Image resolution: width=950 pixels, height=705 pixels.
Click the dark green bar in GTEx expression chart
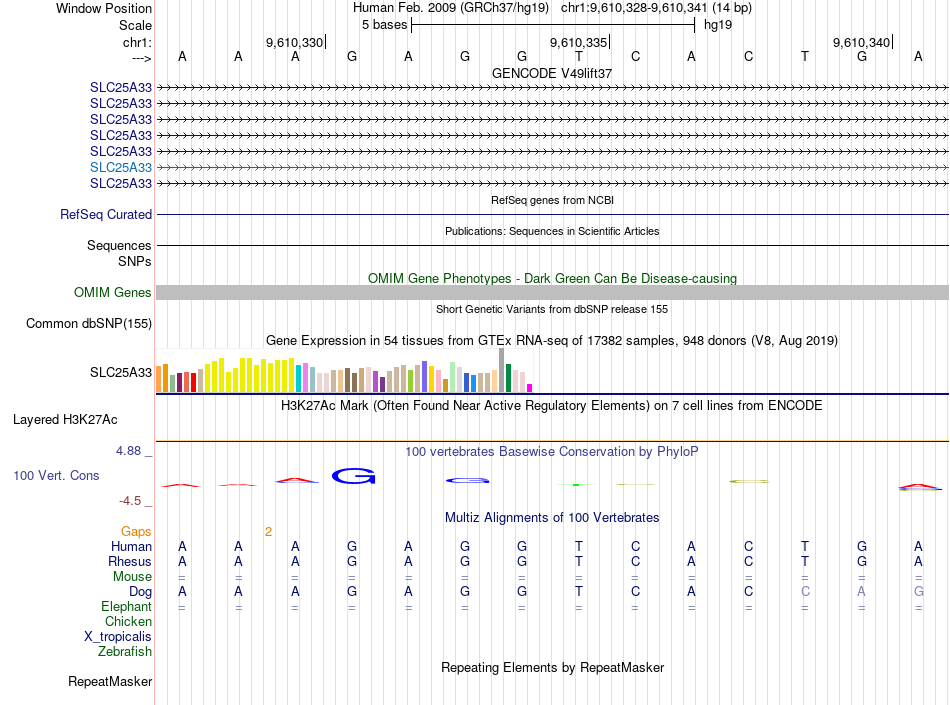(x=508, y=378)
